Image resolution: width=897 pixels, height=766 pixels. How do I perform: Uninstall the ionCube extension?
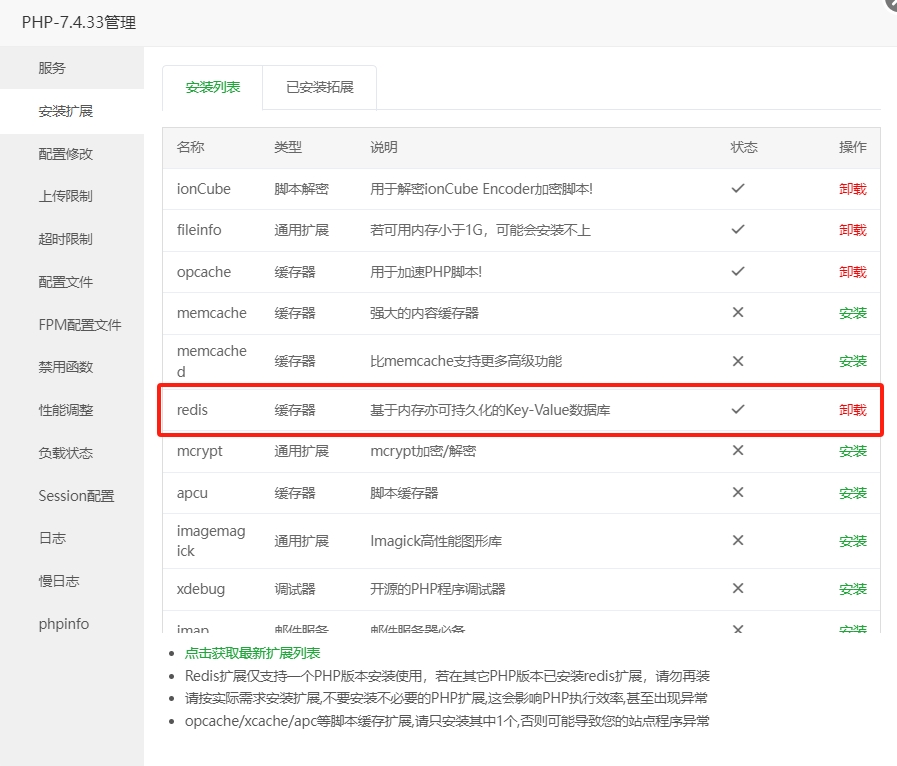click(852, 188)
